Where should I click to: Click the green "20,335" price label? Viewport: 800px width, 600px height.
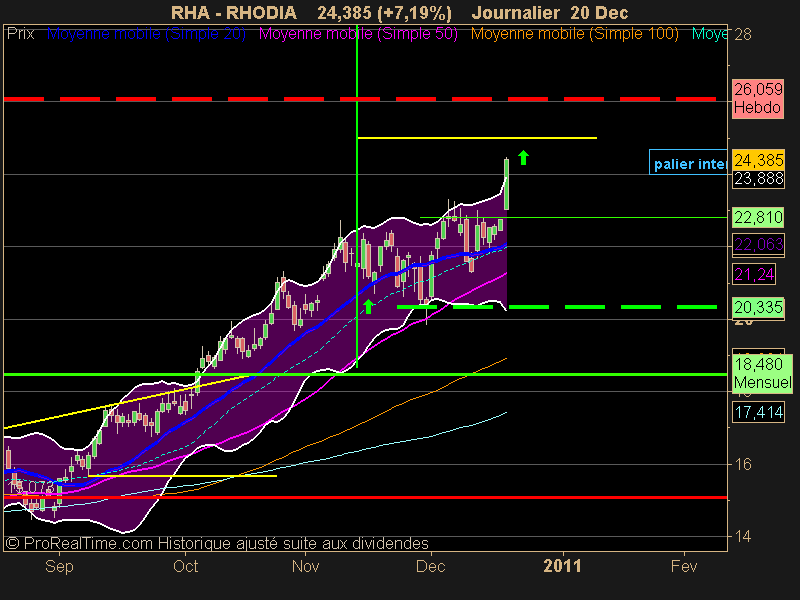coord(758,307)
